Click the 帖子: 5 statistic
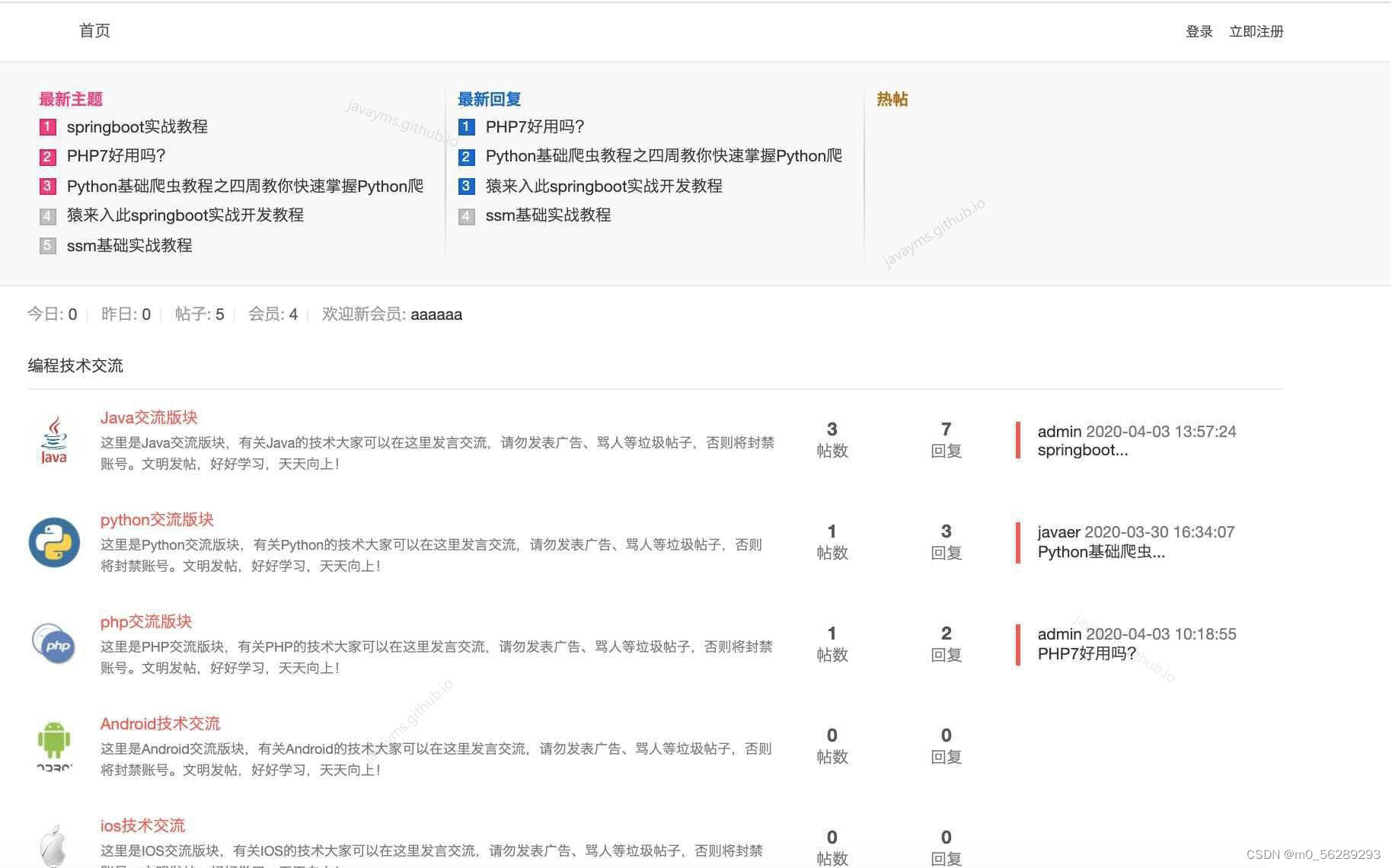Viewport: 1392px width, 868px height. click(x=200, y=314)
